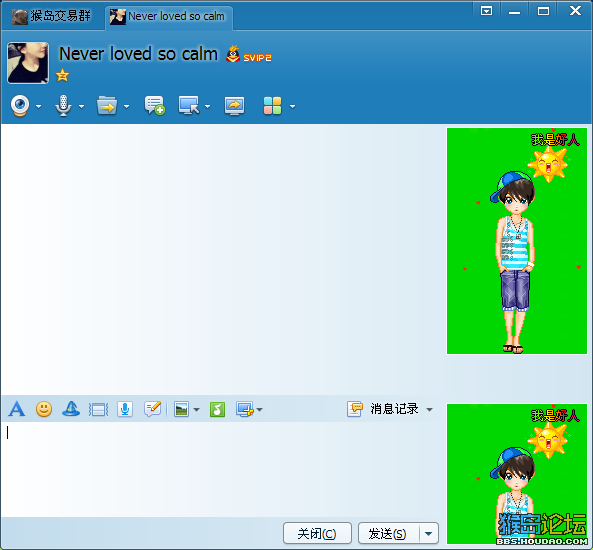Create a discussion group with chat-plus icon
Viewport: 593px width, 550px height.
[155, 106]
